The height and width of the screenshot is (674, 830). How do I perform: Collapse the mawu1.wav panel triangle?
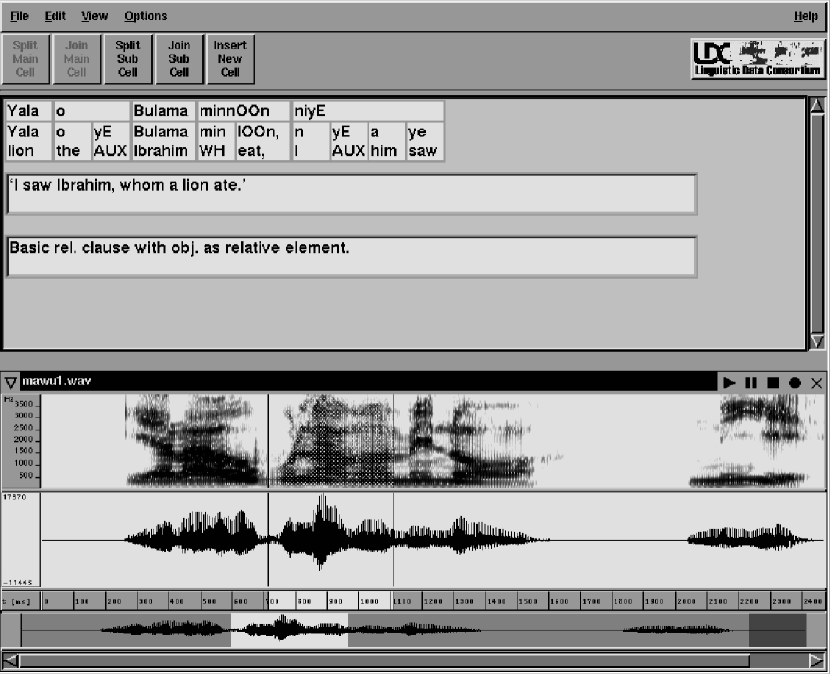(10, 382)
